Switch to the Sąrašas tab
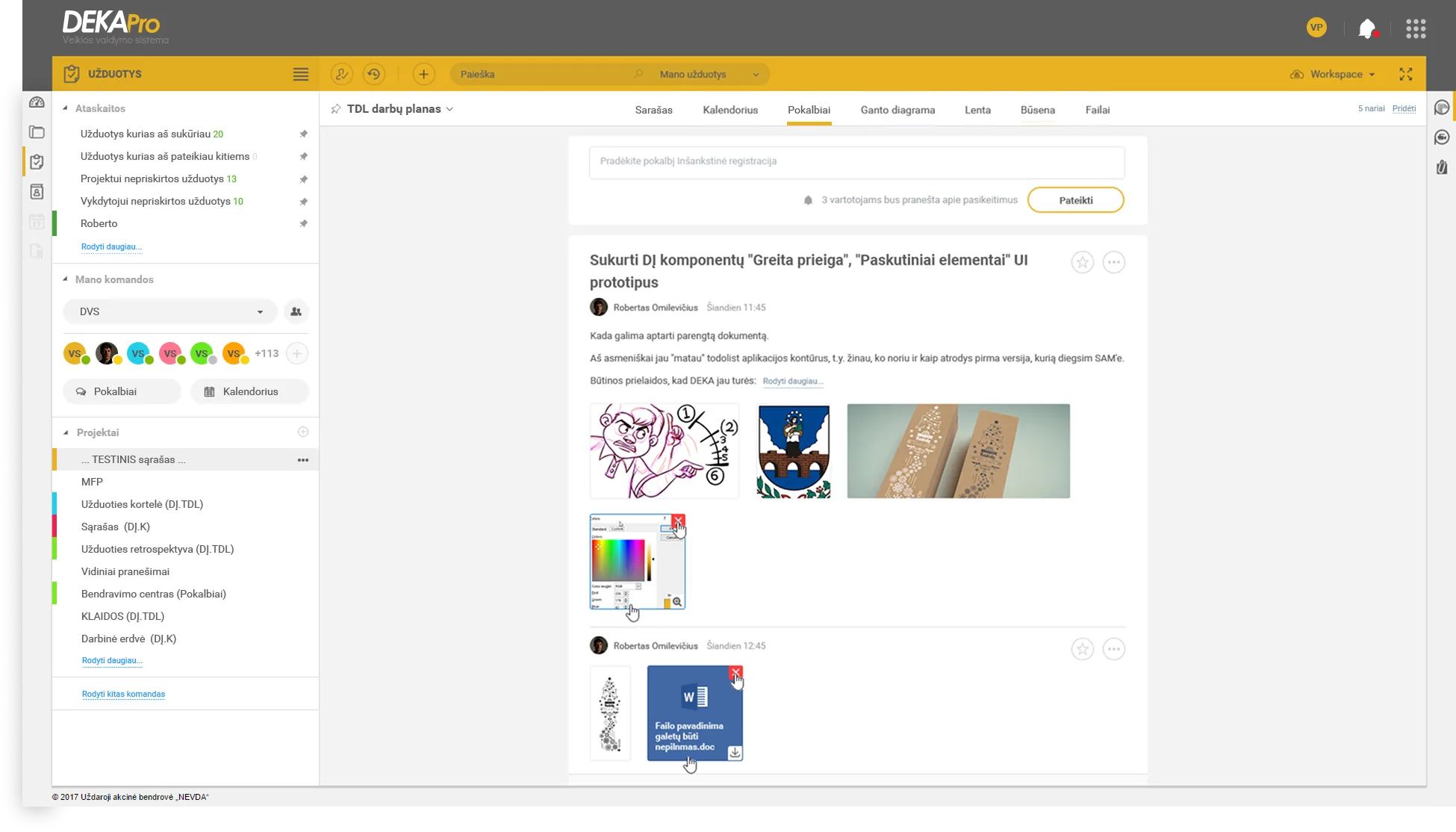The image size is (1456, 832). click(x=654, y=110)
